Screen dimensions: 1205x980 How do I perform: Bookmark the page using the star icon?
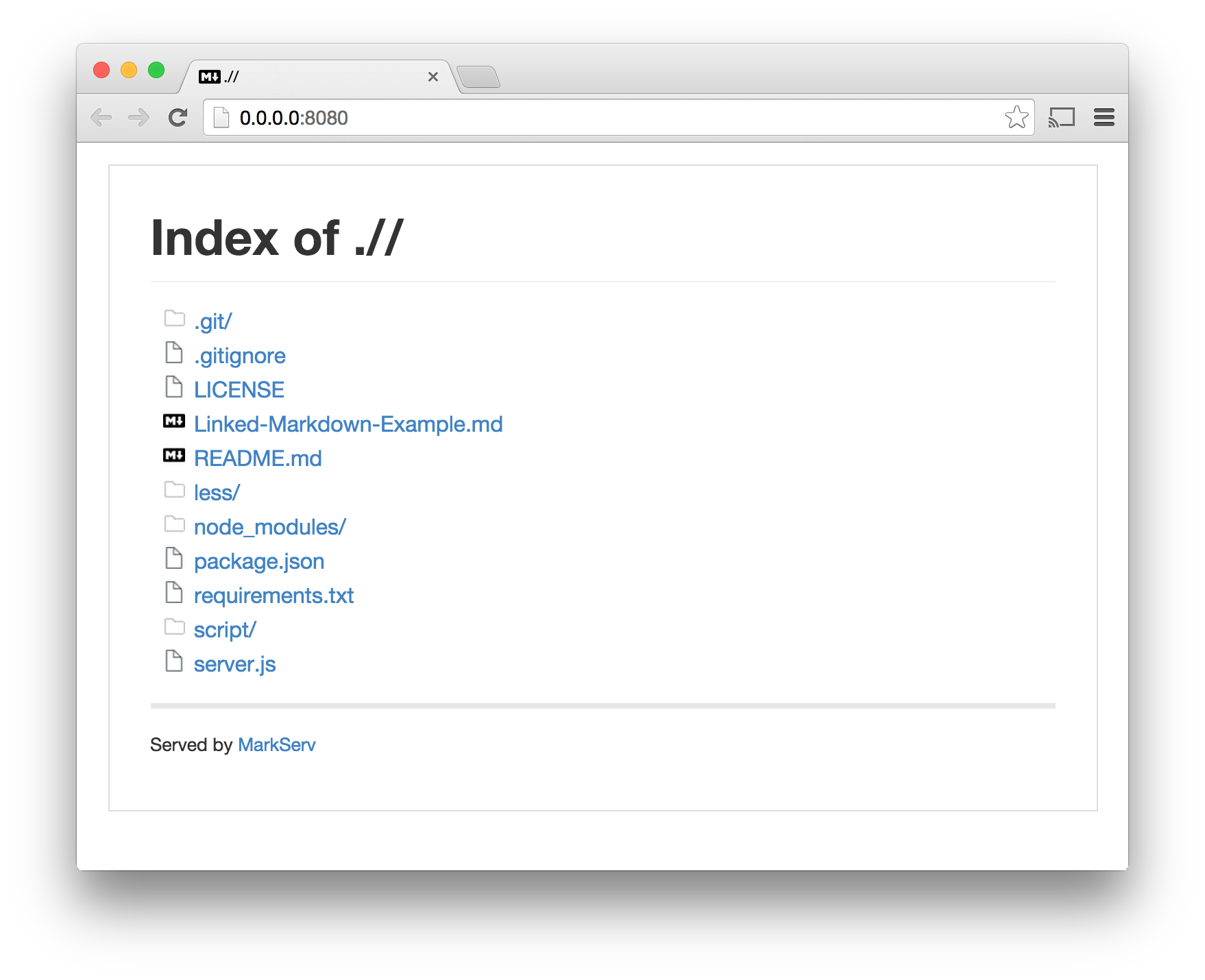(1017, 117)
